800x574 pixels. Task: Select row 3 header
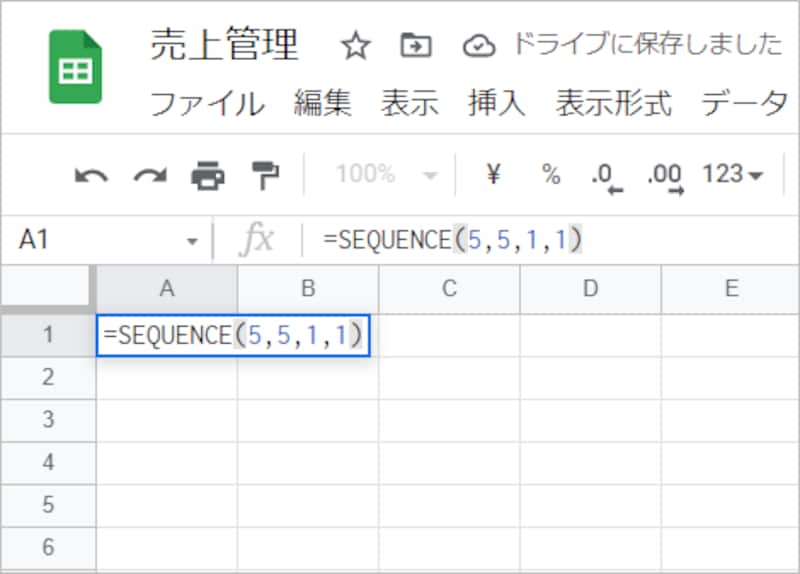[x=48, y=420]
